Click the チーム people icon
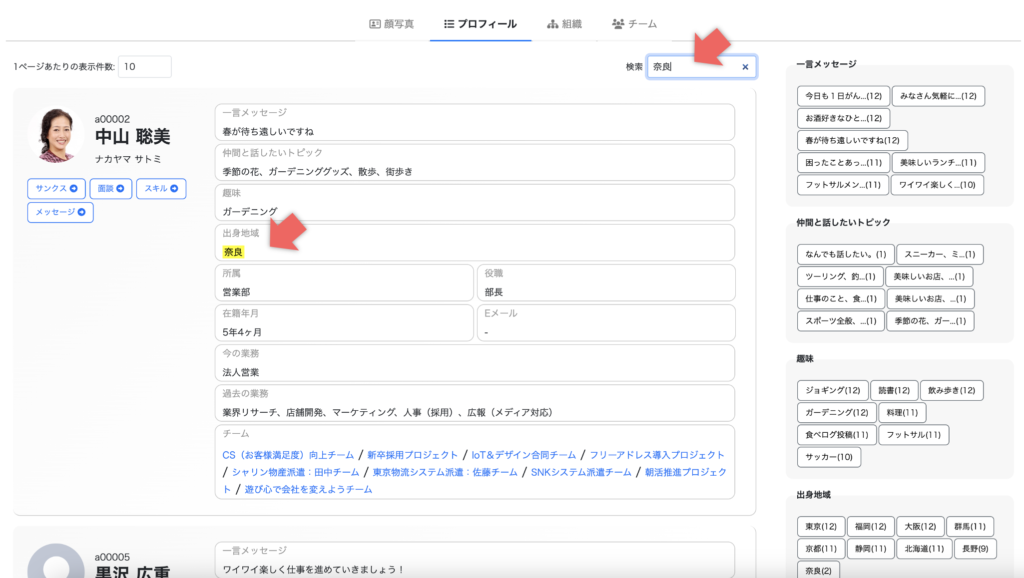The image size is (1024, 578). click(x=618, y=23)
